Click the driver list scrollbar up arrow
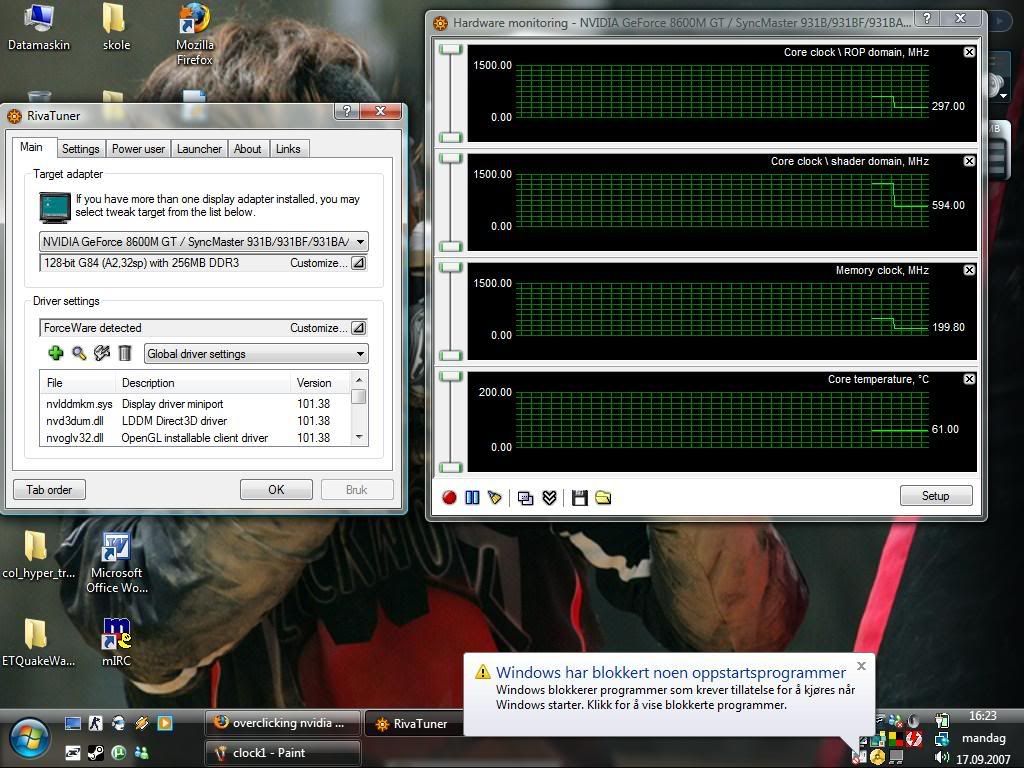Viewport: 1024px width, 768px height. [x=359, y=379]
